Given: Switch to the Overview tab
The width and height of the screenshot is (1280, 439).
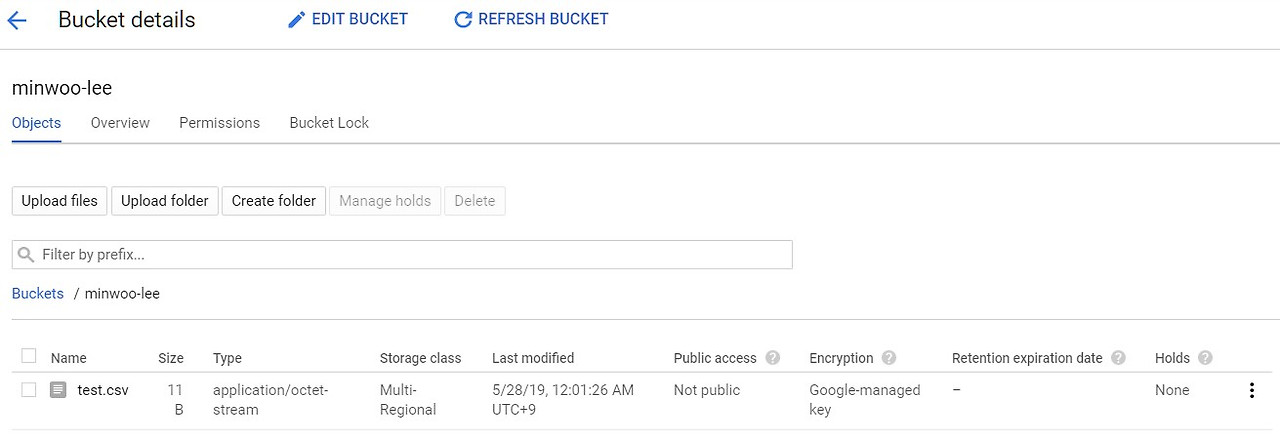Looking at the screenshot, I should 120,123.
